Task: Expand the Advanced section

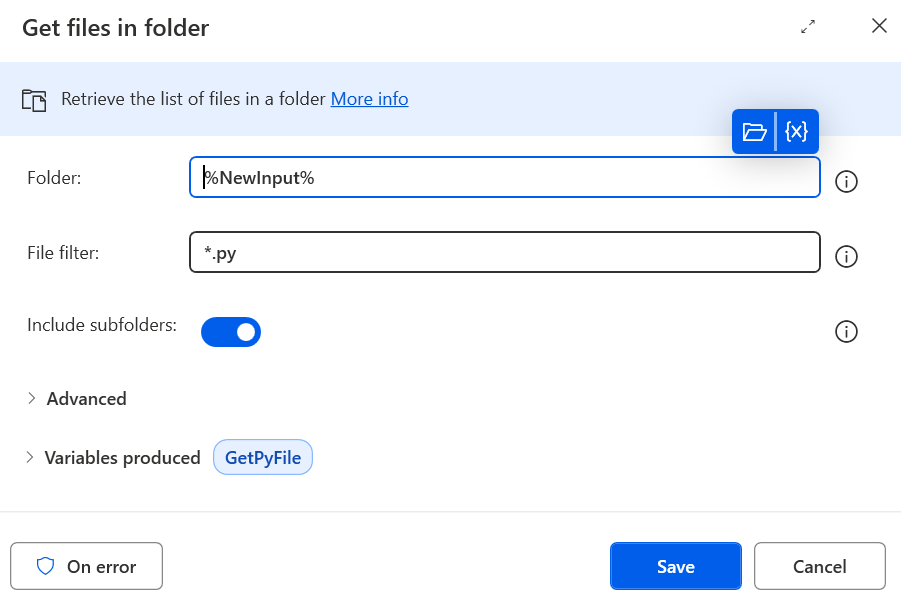Action: [x=32, y=399]
